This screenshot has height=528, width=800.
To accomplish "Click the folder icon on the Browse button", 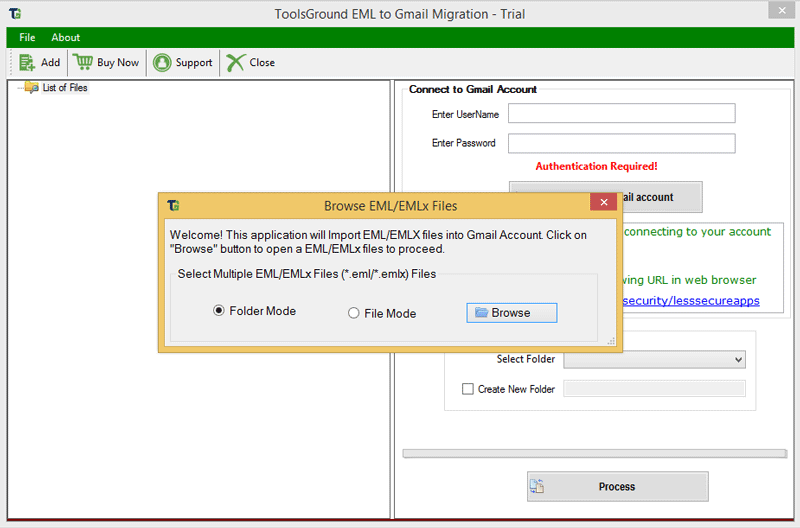I will pos(481,313).
